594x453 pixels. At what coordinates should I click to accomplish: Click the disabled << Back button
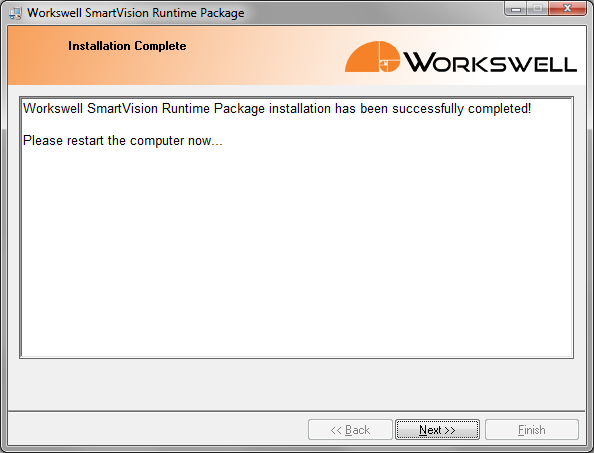(x=350, y=430)
